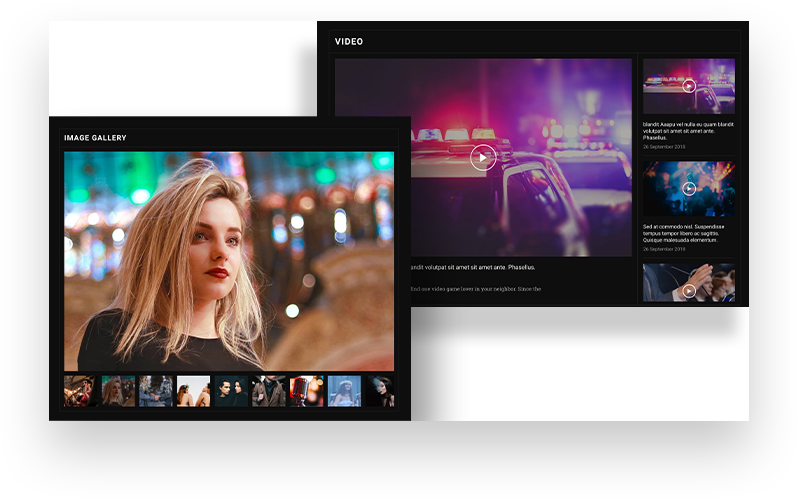Select the last partially visible gallery thumbnail
The height and width of the screenshot is (498, 798).
click(379, 391)
